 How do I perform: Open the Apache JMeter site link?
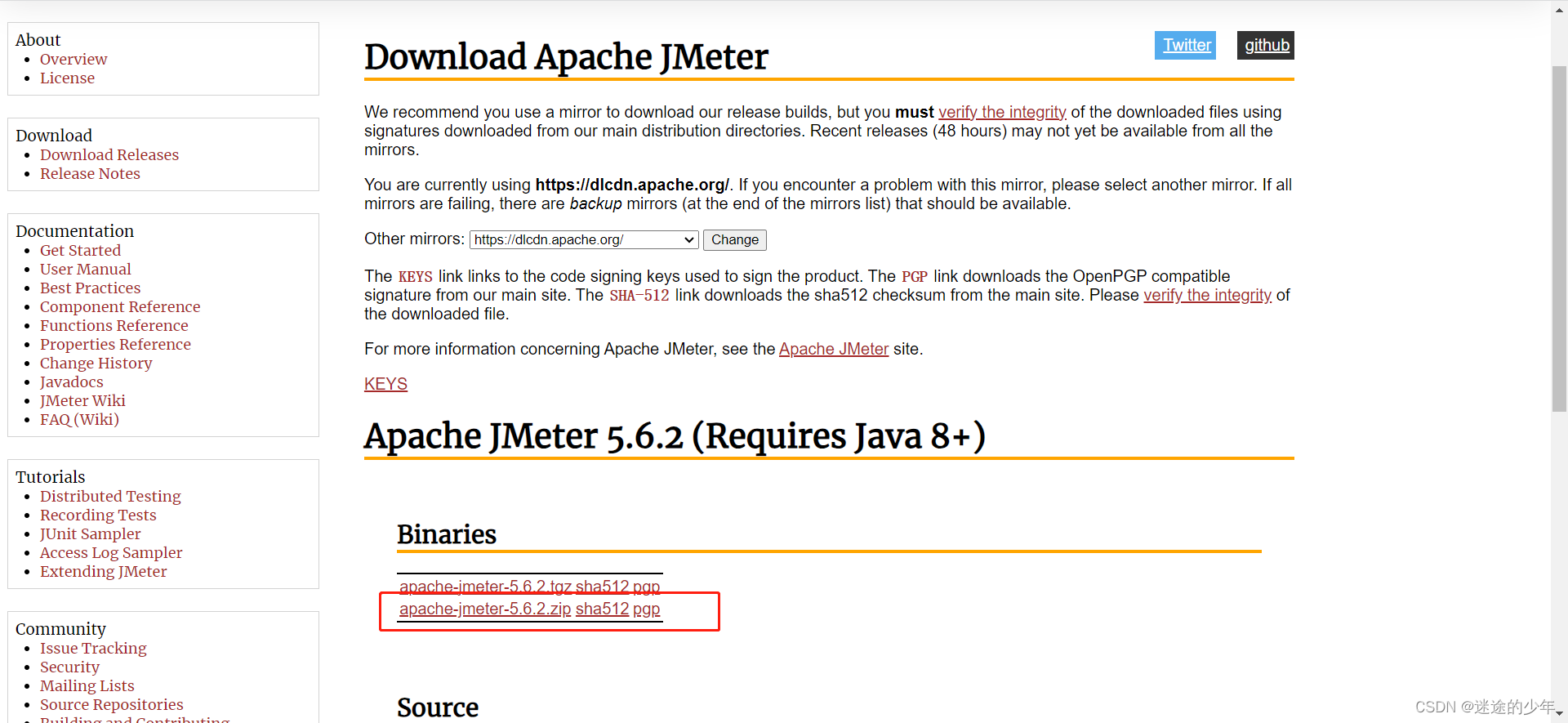pos(834,349)
